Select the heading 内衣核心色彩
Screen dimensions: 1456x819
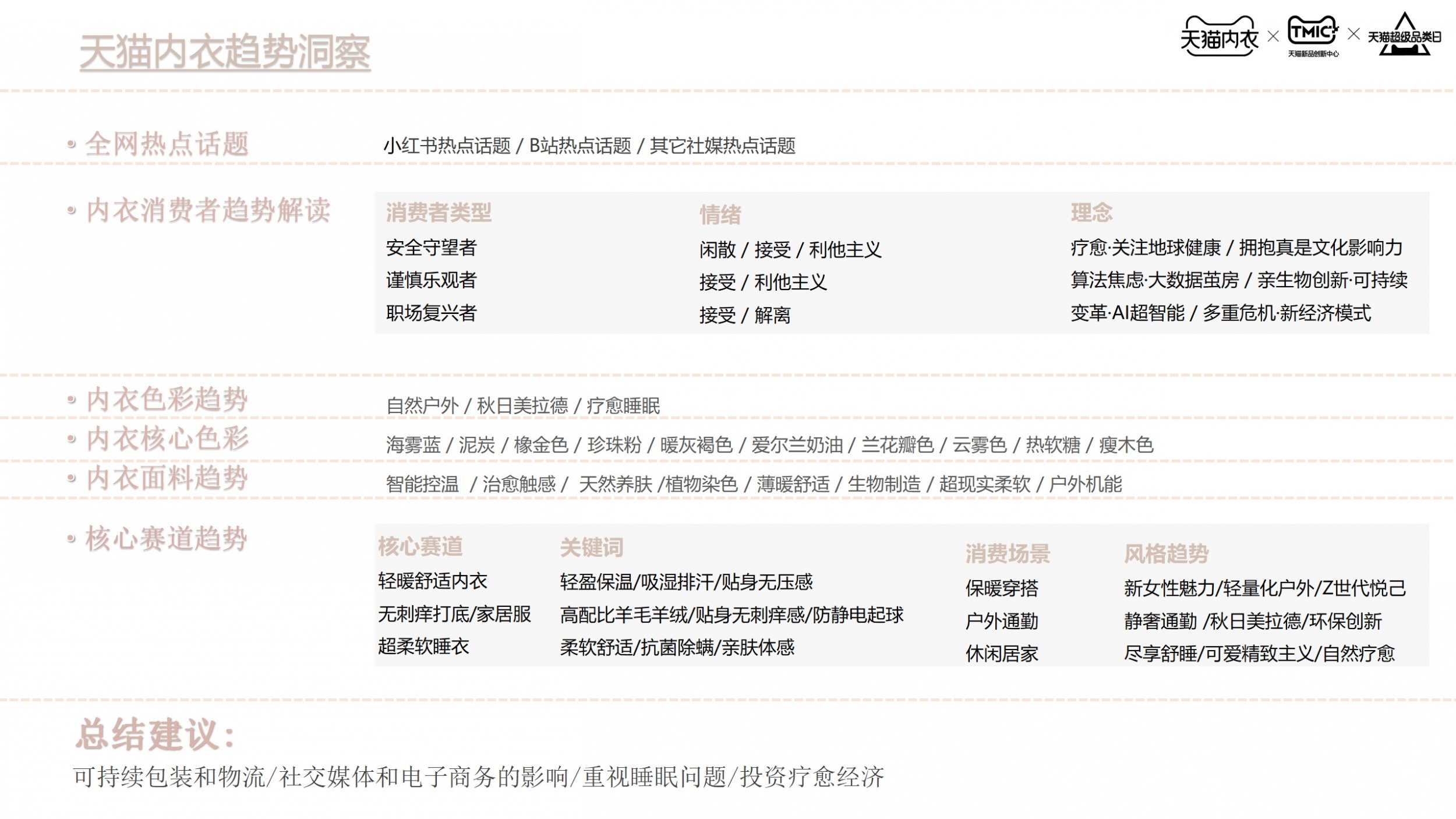(167, 439)
